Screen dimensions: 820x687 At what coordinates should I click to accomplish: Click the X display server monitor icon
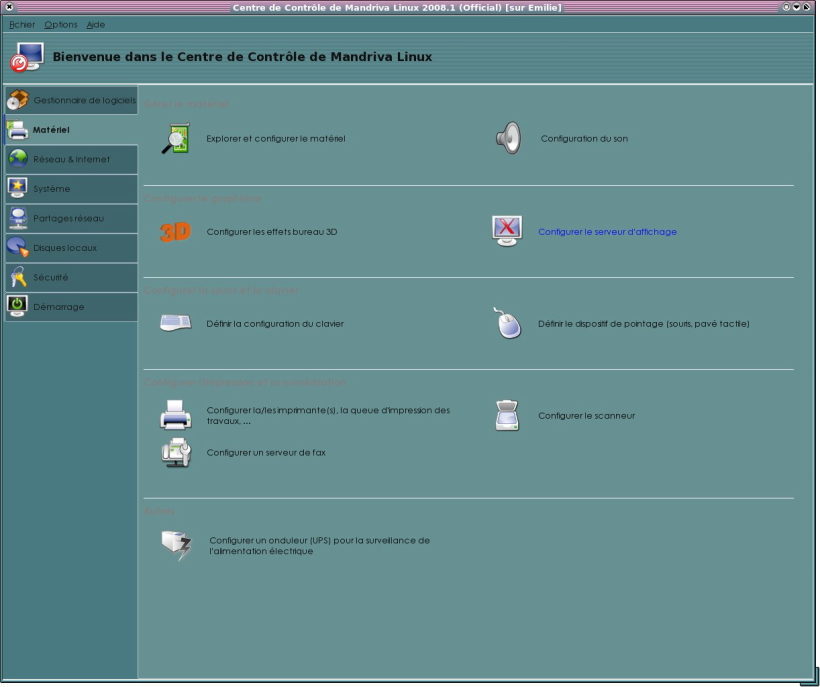tap(507, 231)
